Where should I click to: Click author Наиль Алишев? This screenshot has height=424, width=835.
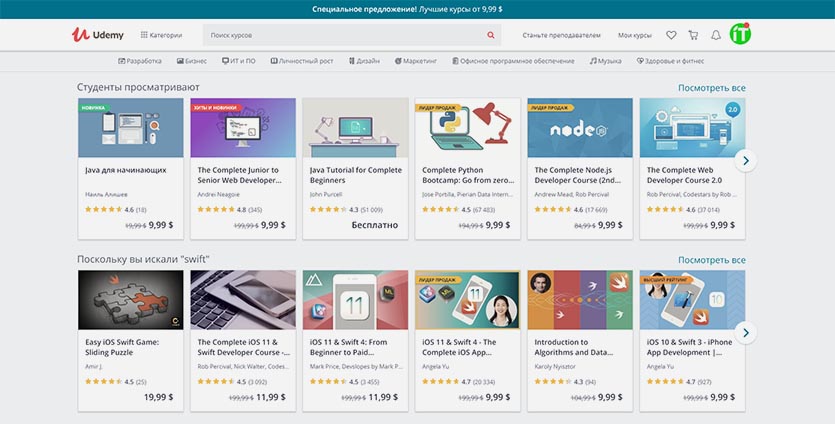click(x=106, y=194)
